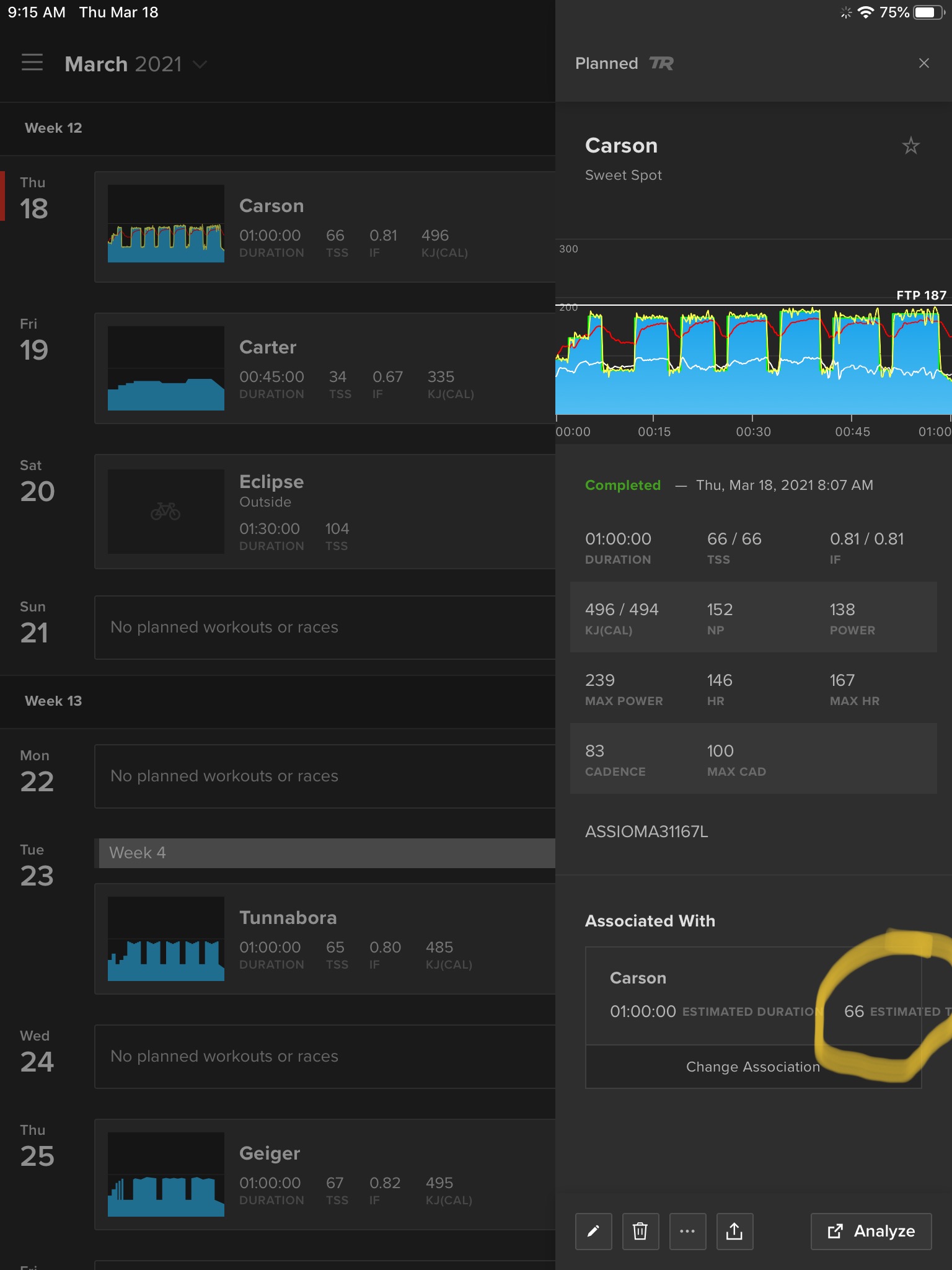The height and width of the screenshot is (1270, 952).
Task: Open the hamburger navigation menu
Action: [32, 63]
